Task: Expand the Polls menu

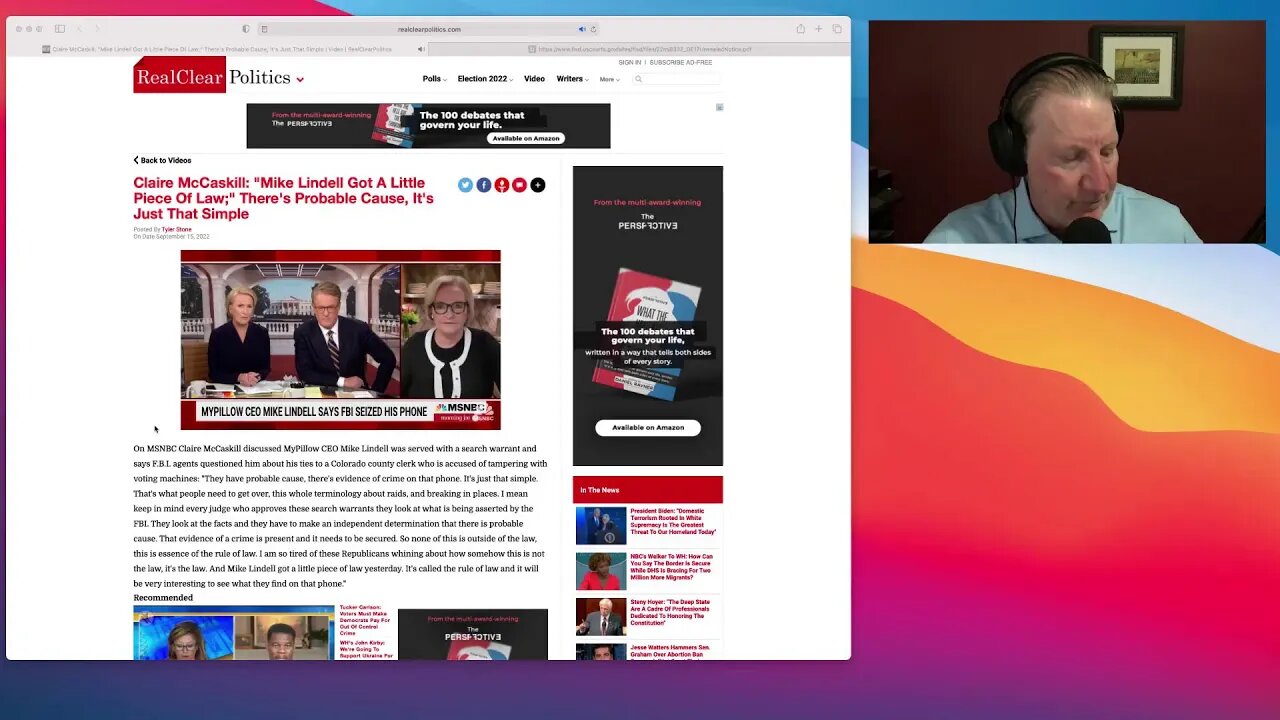Action: (x=434, y=79)
